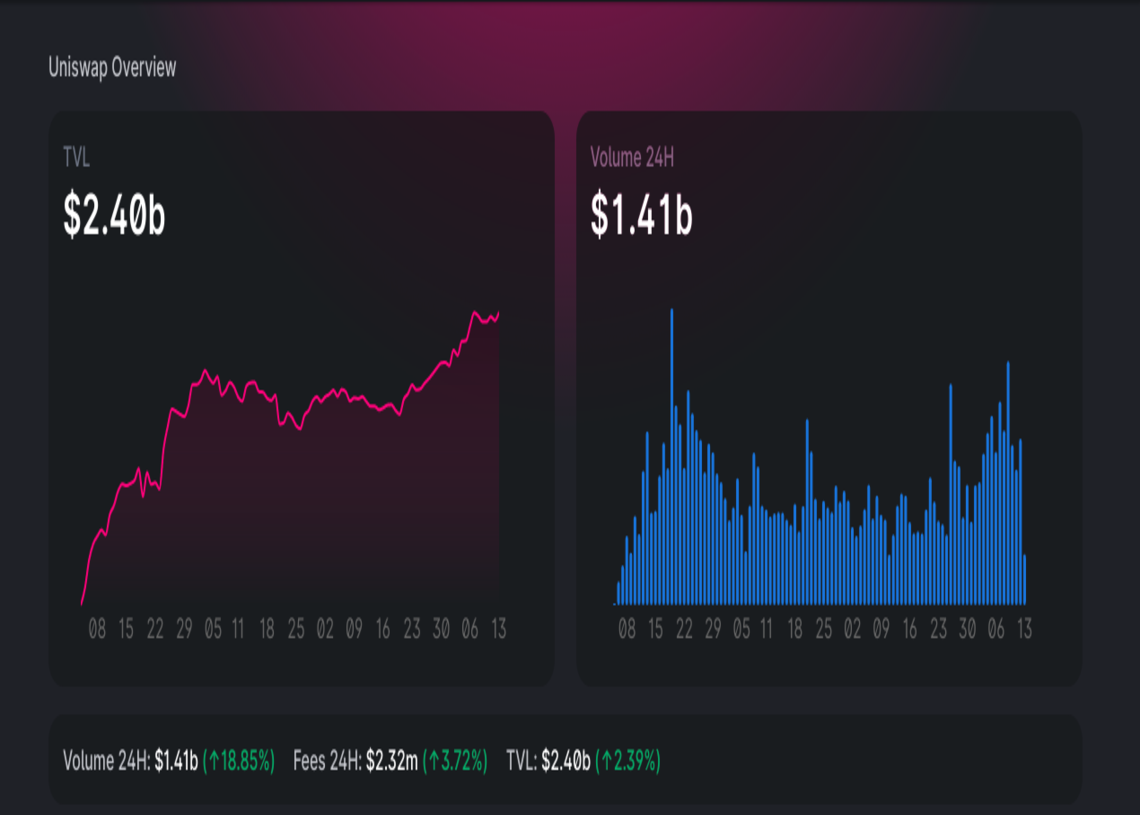Click the 15 date label under the TVL chart
Viewport: 1140px width, 815px height.
click(126, 629)
